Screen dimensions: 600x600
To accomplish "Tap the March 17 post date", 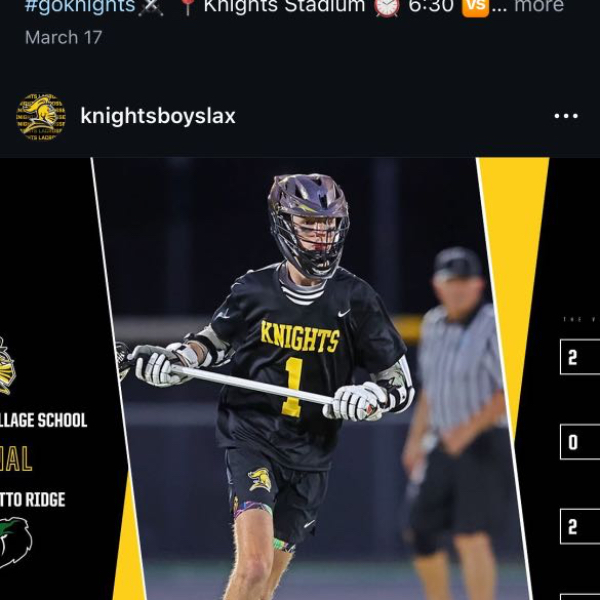I will click(64, 38).
